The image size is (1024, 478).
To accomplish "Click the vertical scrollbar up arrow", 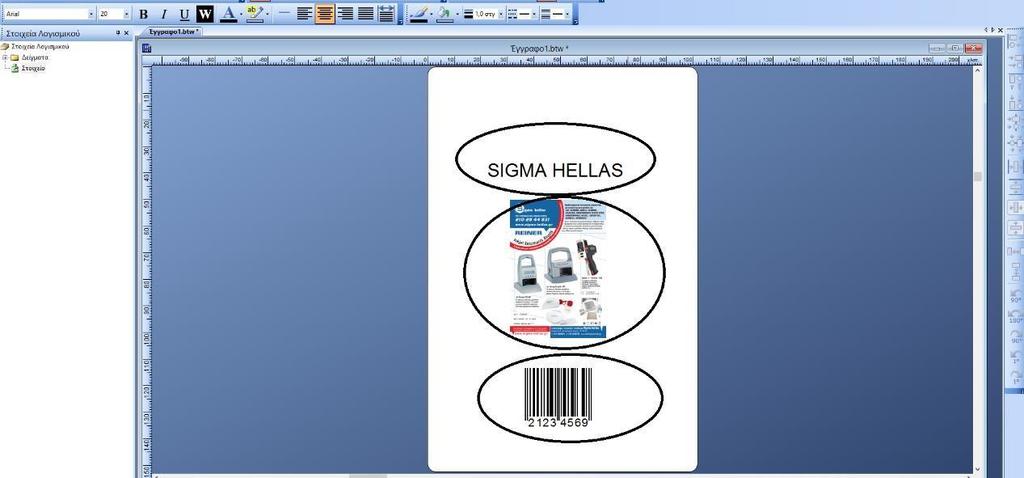I will tap(978, 70).
